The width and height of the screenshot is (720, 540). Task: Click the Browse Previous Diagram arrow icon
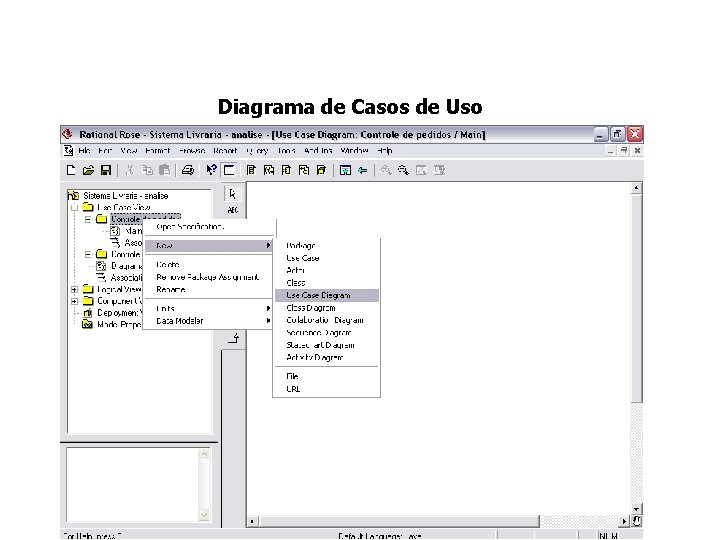pos(363,170)
